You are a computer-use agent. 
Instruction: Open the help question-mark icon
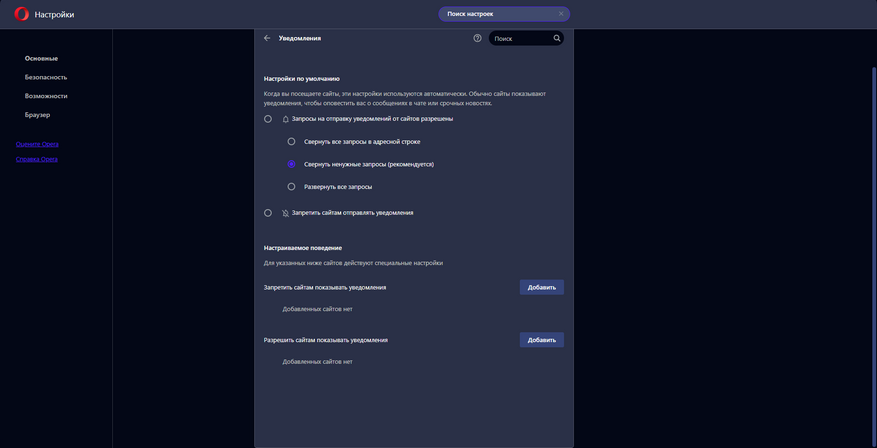click(477, 38)
